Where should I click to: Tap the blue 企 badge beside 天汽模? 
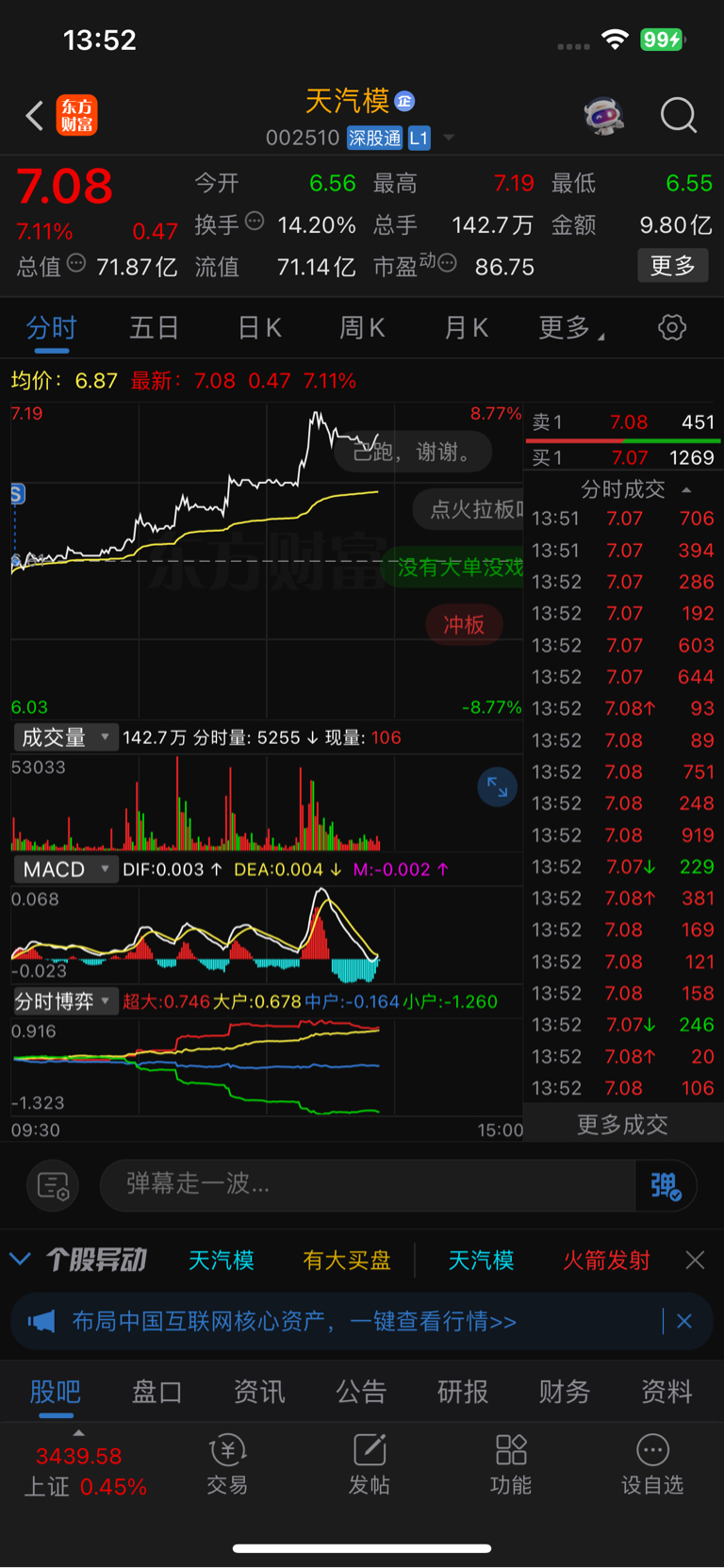pyautogui.click(x=404, y=101)
